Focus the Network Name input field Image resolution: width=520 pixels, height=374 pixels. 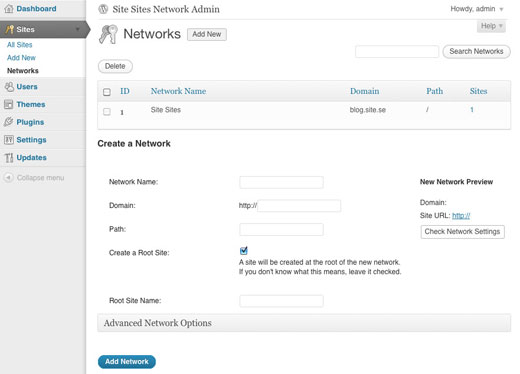[281, 182]
